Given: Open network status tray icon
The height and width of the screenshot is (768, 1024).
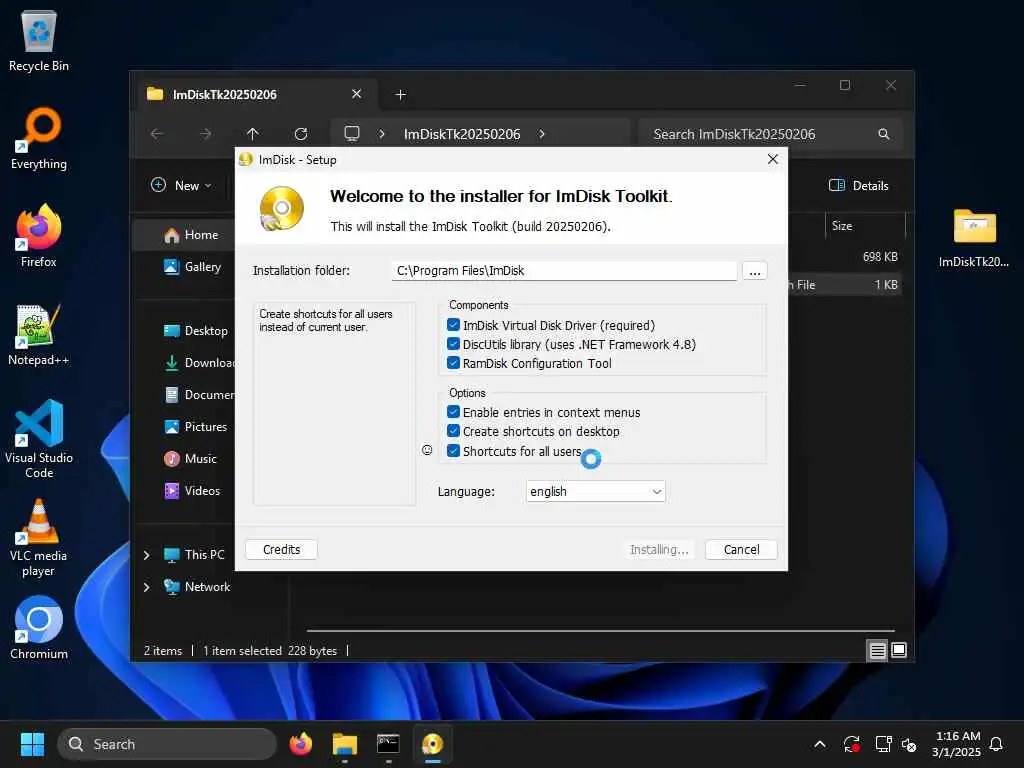Looking at the screenshot, I should click(x=883, y=744).
